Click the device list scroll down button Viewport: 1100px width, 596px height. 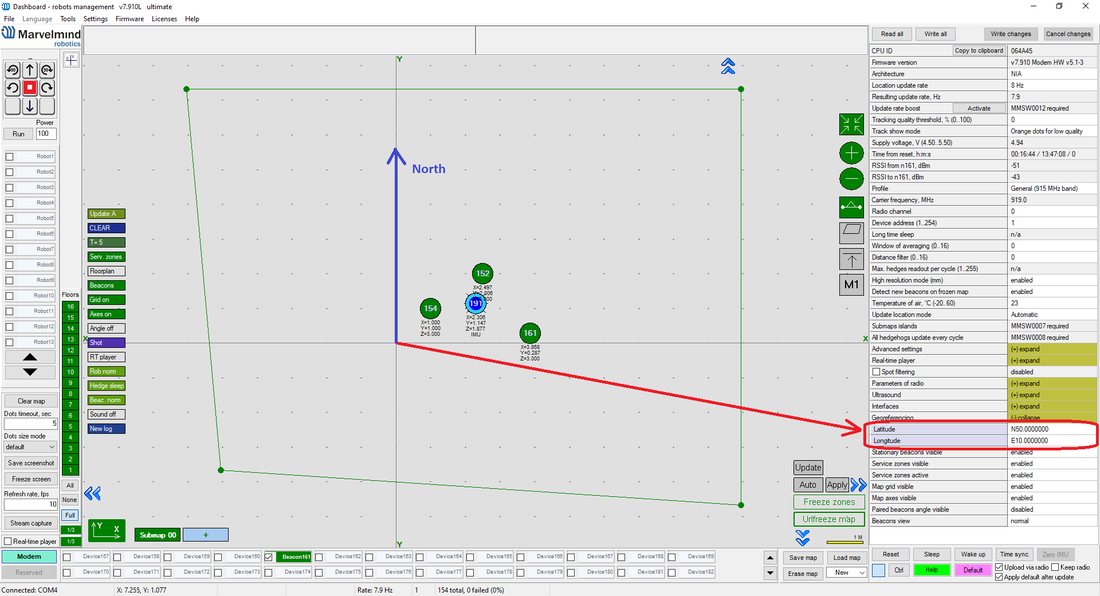tap(770, 572)
